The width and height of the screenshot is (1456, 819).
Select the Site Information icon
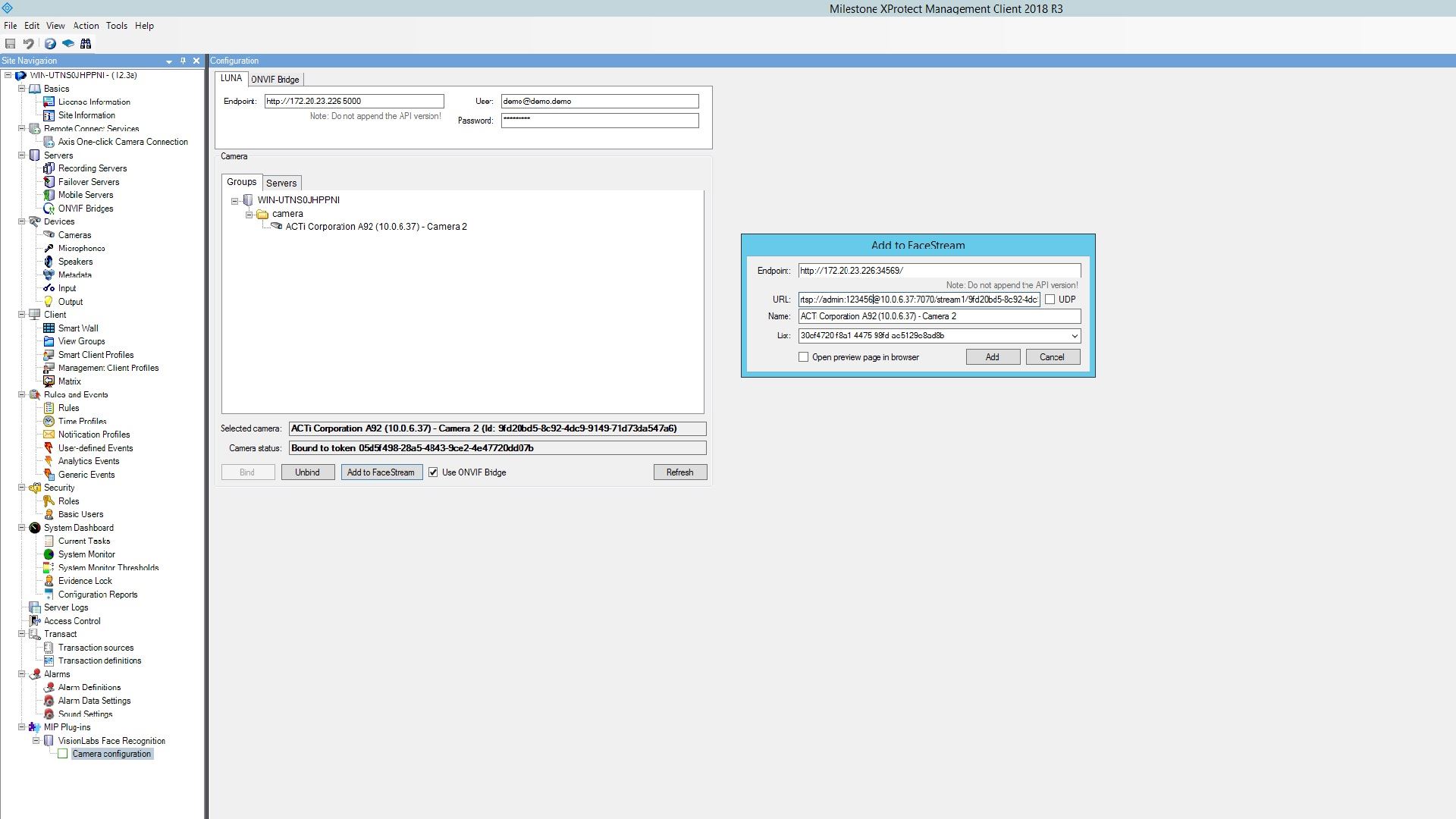(x=49, y=115)
